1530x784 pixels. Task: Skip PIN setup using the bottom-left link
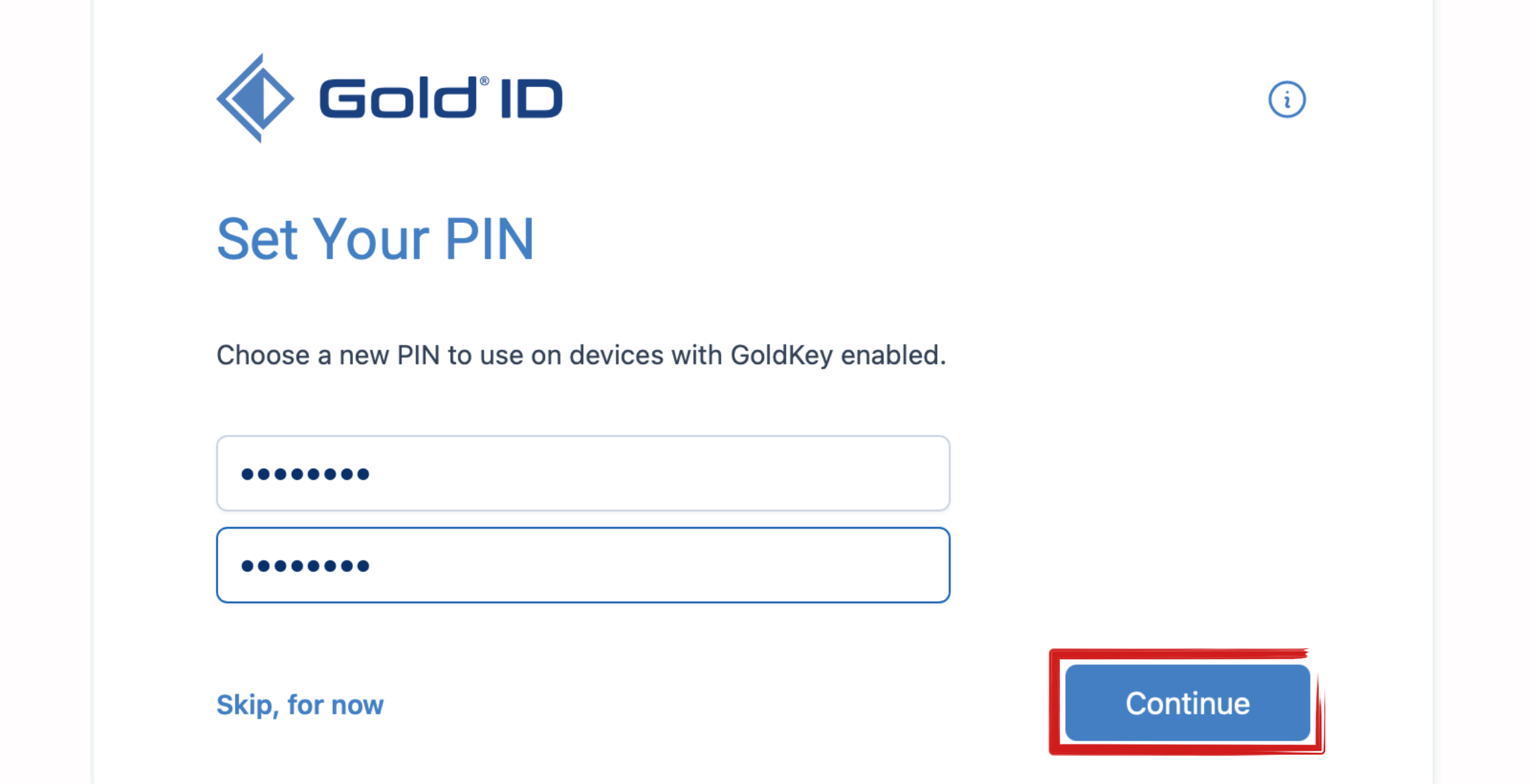coord(300,705)
